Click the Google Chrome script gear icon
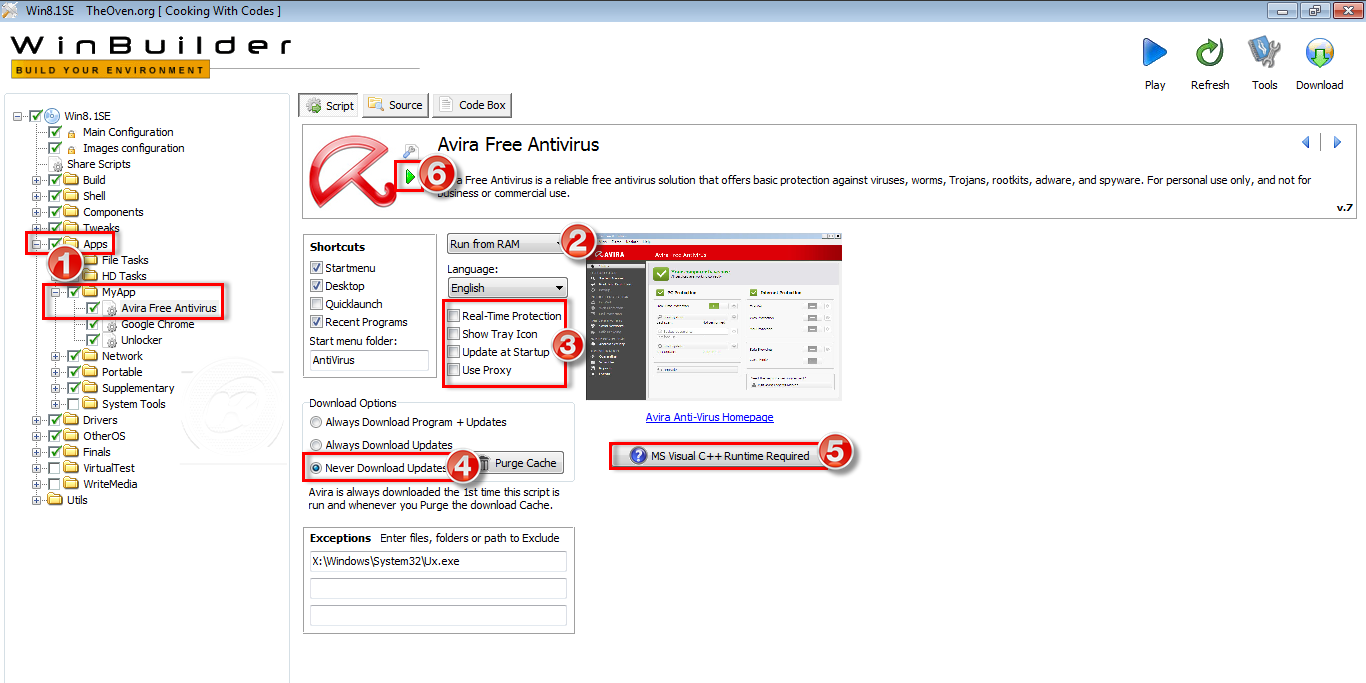Viewport: 1366px width, 683px height. (x=111, y=324)
